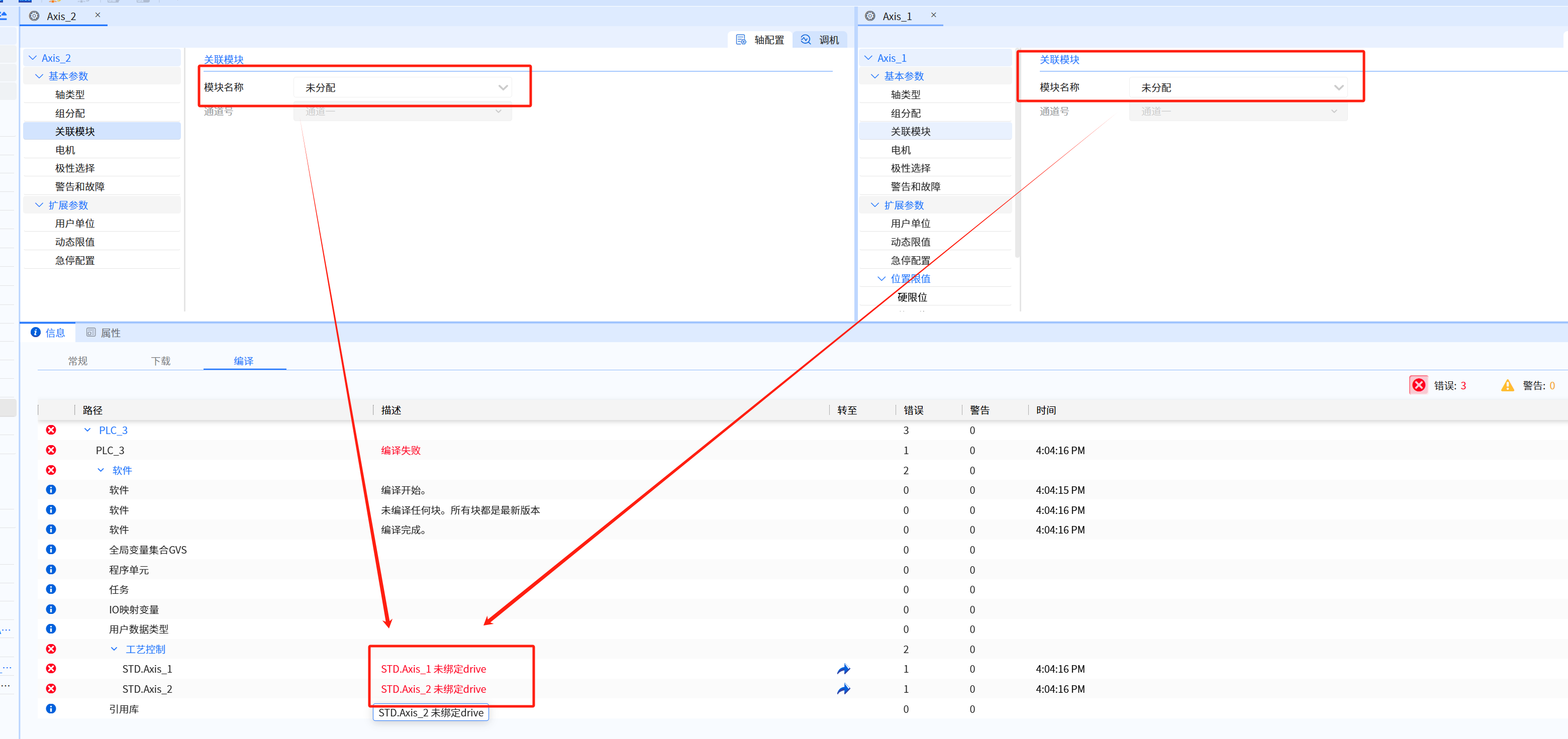Collapse 扩展参数 group under Axis_2

click(39, 205)
